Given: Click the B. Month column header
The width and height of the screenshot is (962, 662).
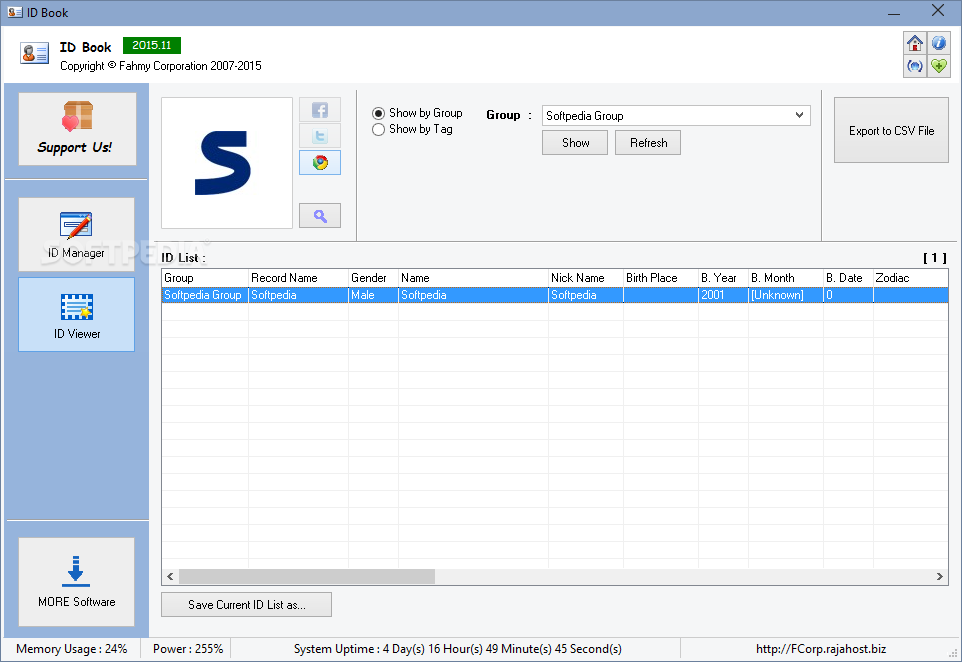Looking at the screenshot, I should (786, 278).
